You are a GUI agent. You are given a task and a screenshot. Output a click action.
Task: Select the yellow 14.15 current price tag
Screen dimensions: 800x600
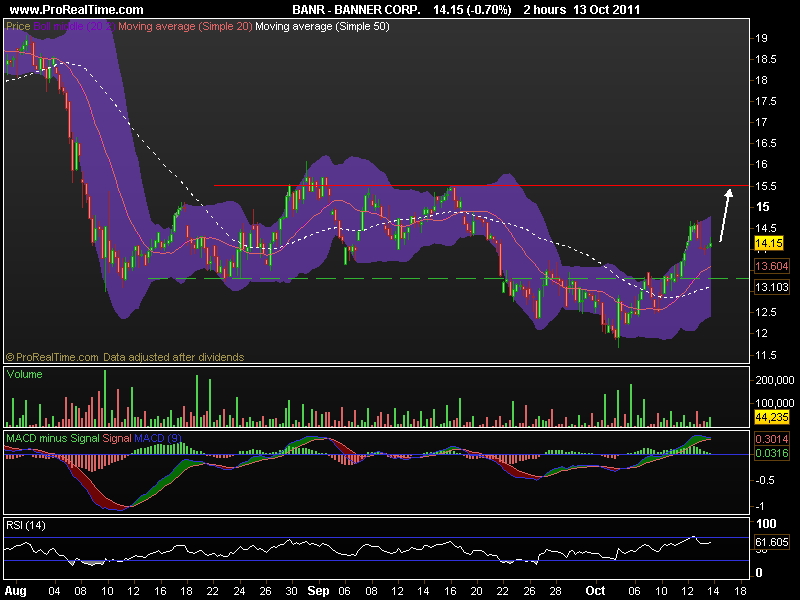769,243
